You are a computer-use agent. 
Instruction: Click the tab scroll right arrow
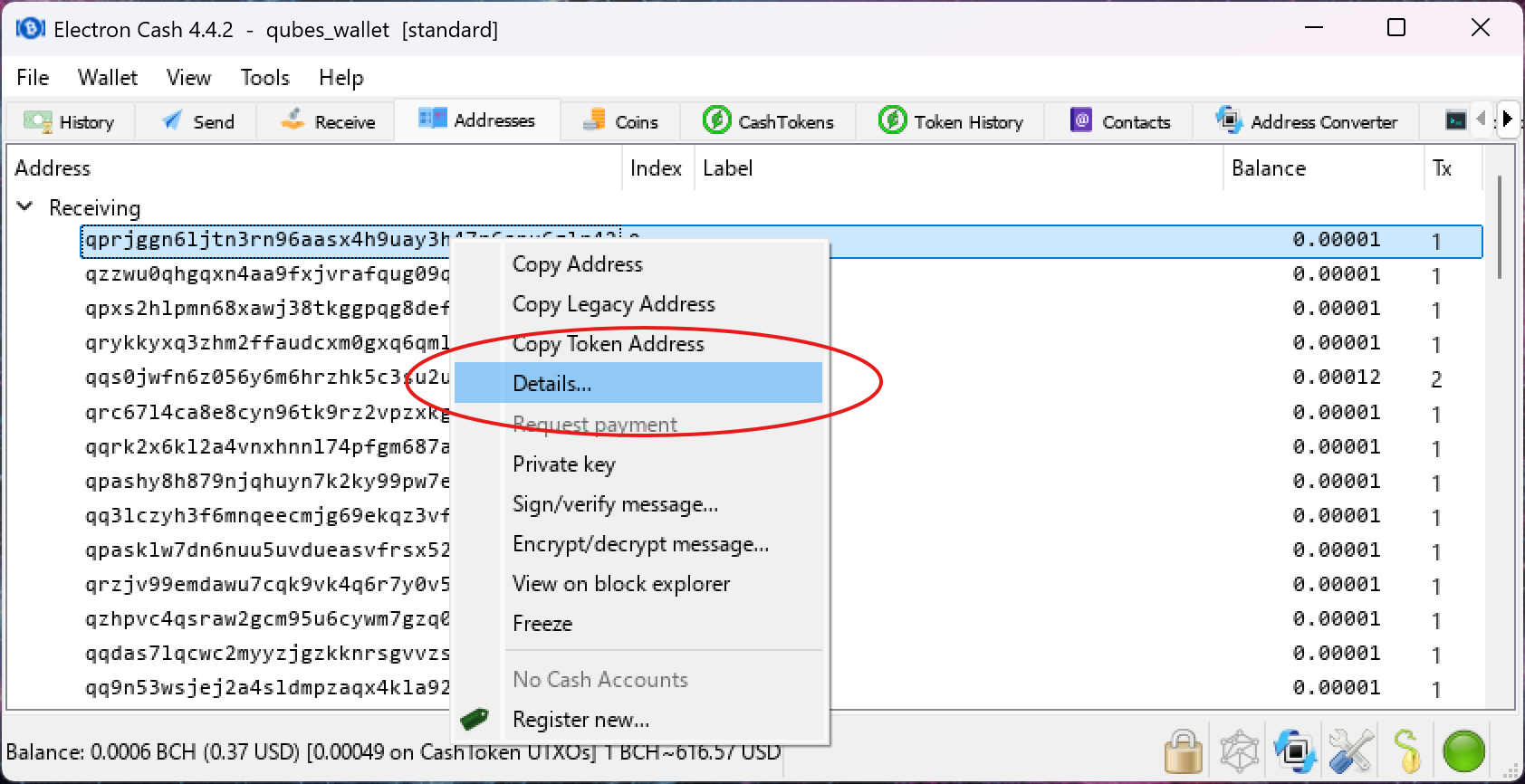tap(1507, 119)
